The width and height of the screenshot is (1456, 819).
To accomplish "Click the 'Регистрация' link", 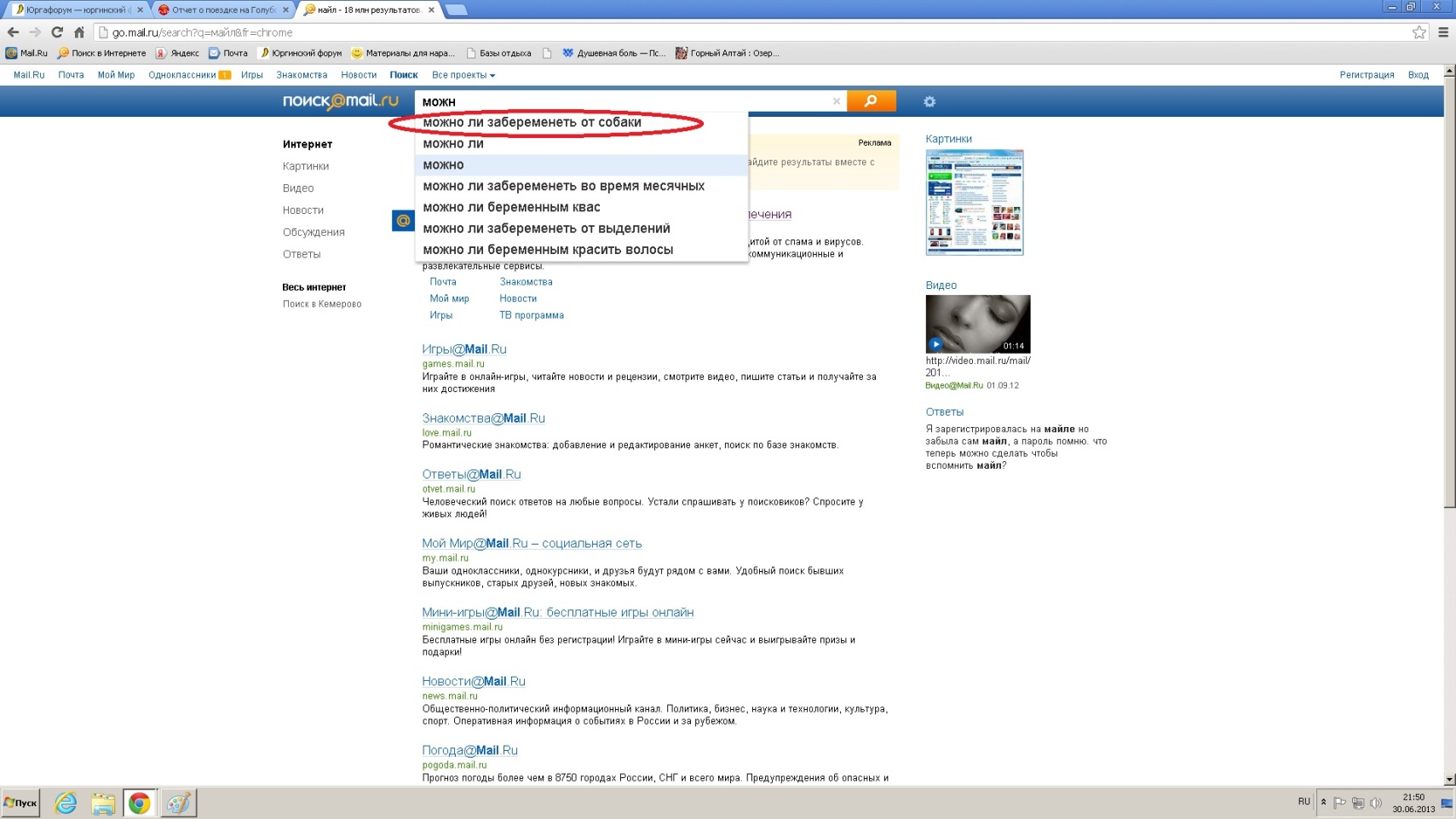I will [x=1366, y=75].
